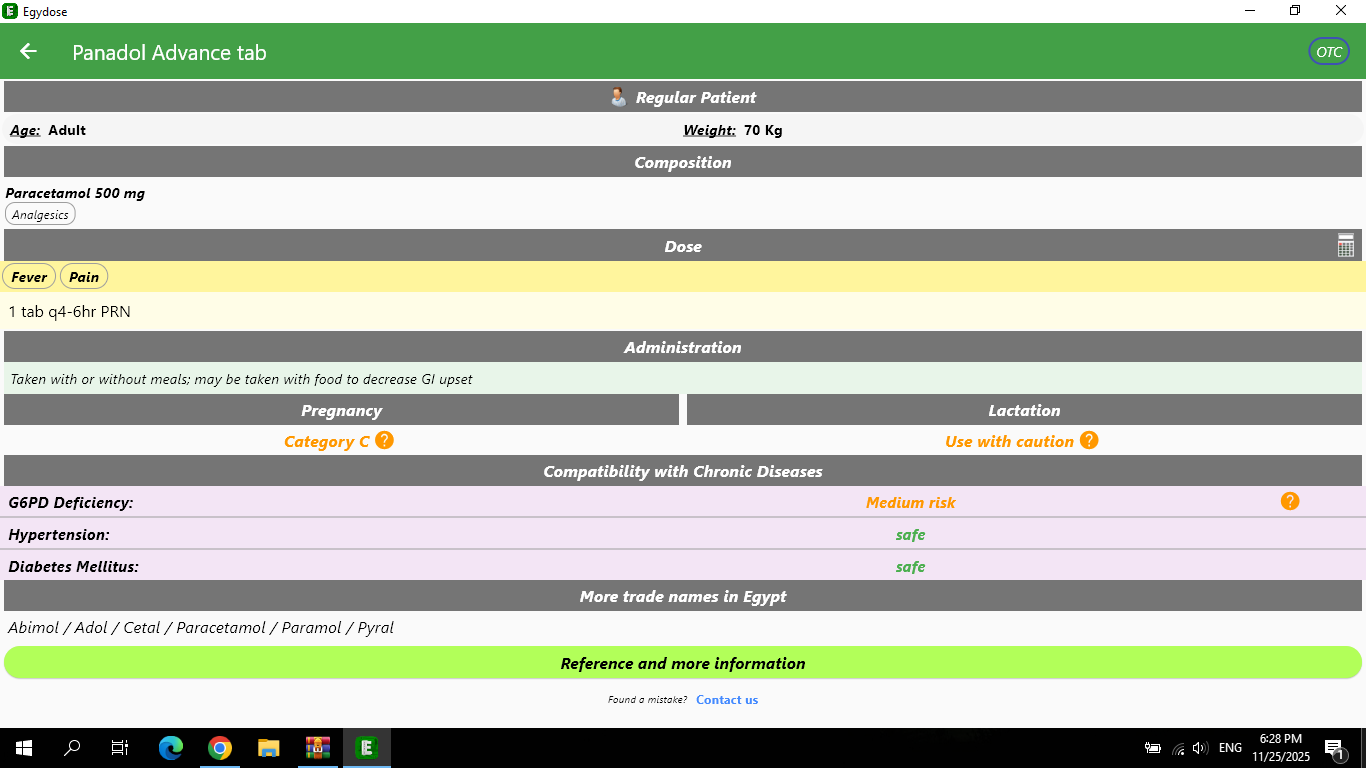Click the OTC badge icon
The height and width of the screenshot is (768, 1366).
pyautogui.click(x=1328, y=52)
